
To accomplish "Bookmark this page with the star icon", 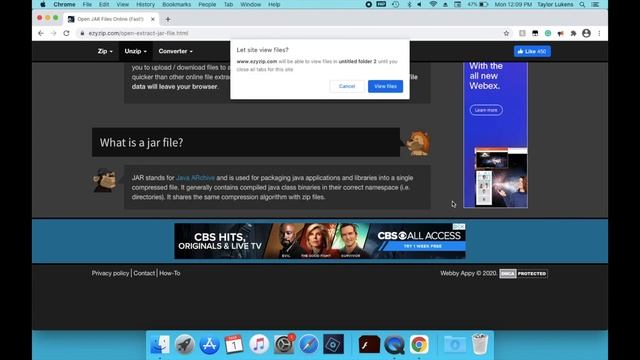I will click(506, 33).
